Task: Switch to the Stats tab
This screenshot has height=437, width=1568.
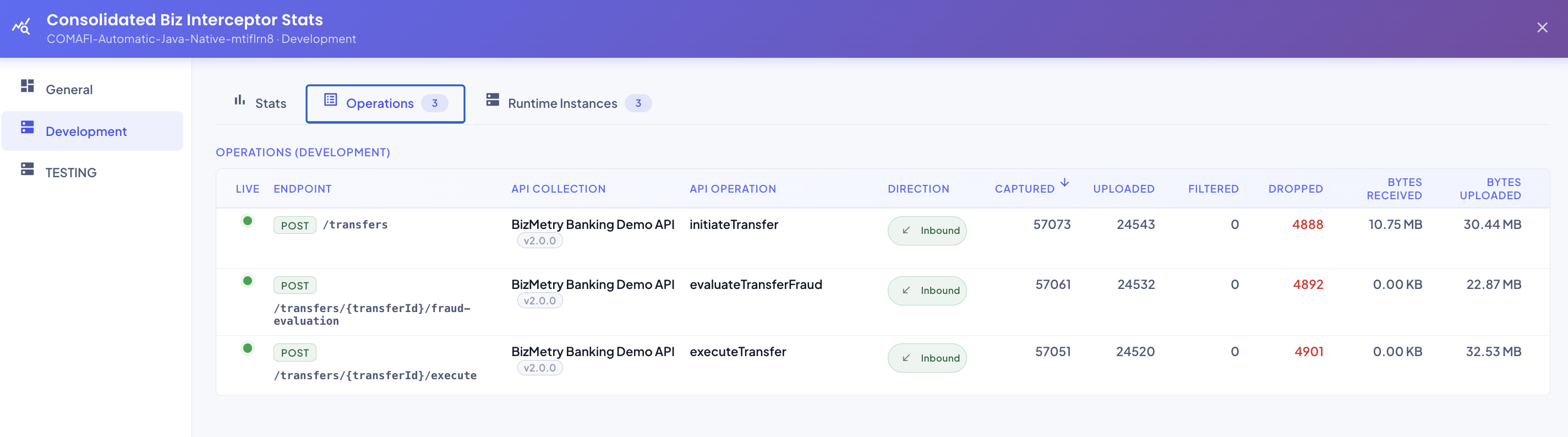Action: [260, 103]
